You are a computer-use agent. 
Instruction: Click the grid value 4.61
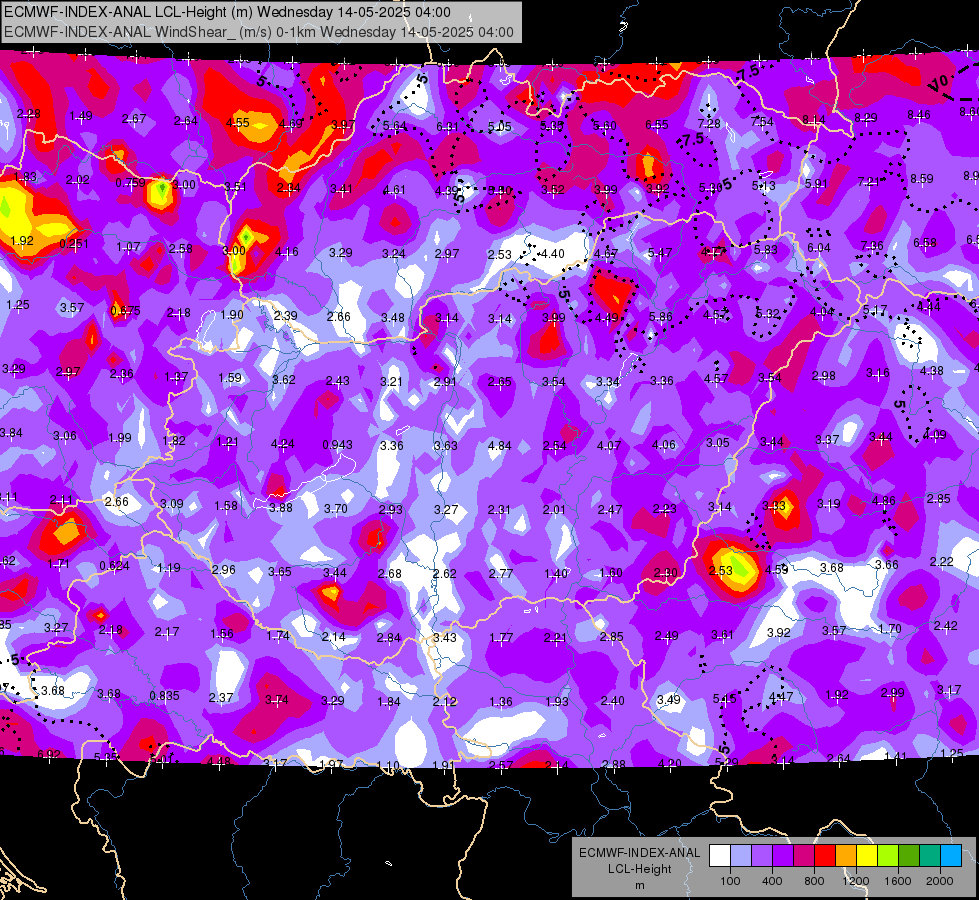point(394,189)
